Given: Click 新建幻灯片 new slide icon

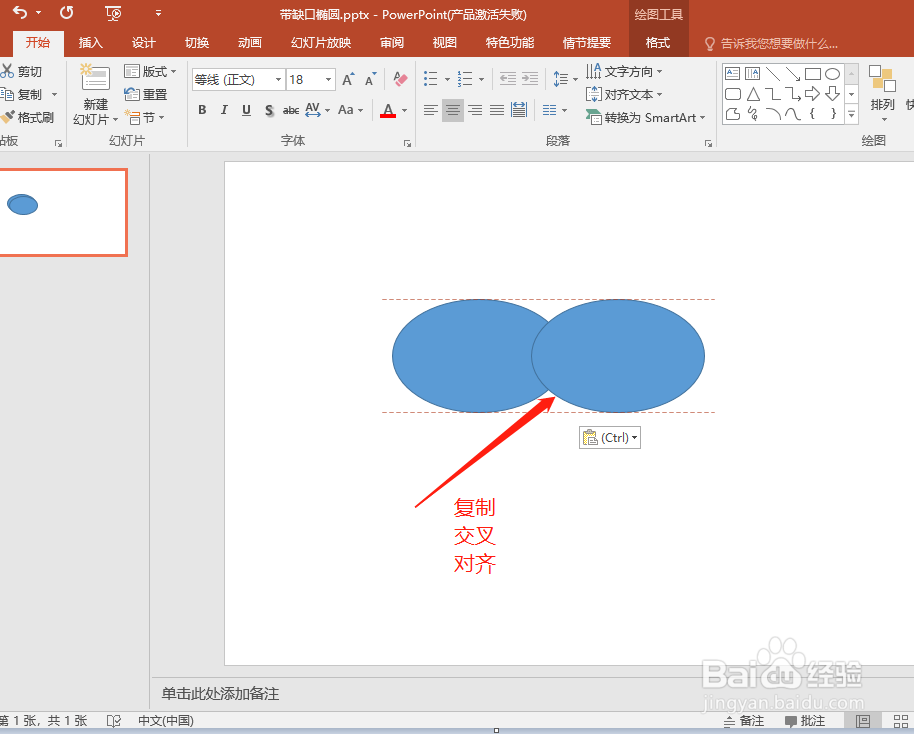Looking at the screenshot, I should (95, 78).
